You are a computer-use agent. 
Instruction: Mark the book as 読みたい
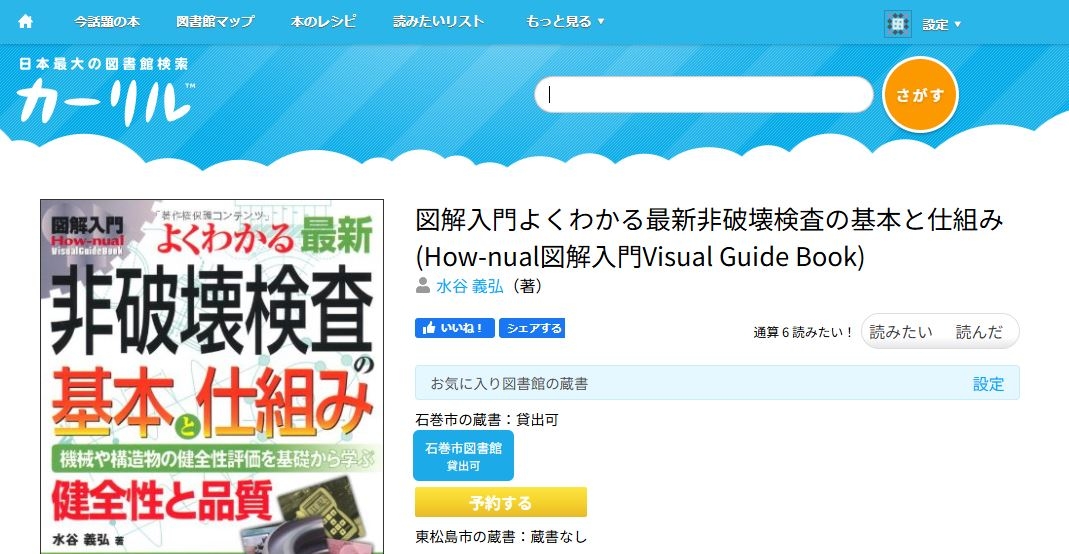coord(900,332)
